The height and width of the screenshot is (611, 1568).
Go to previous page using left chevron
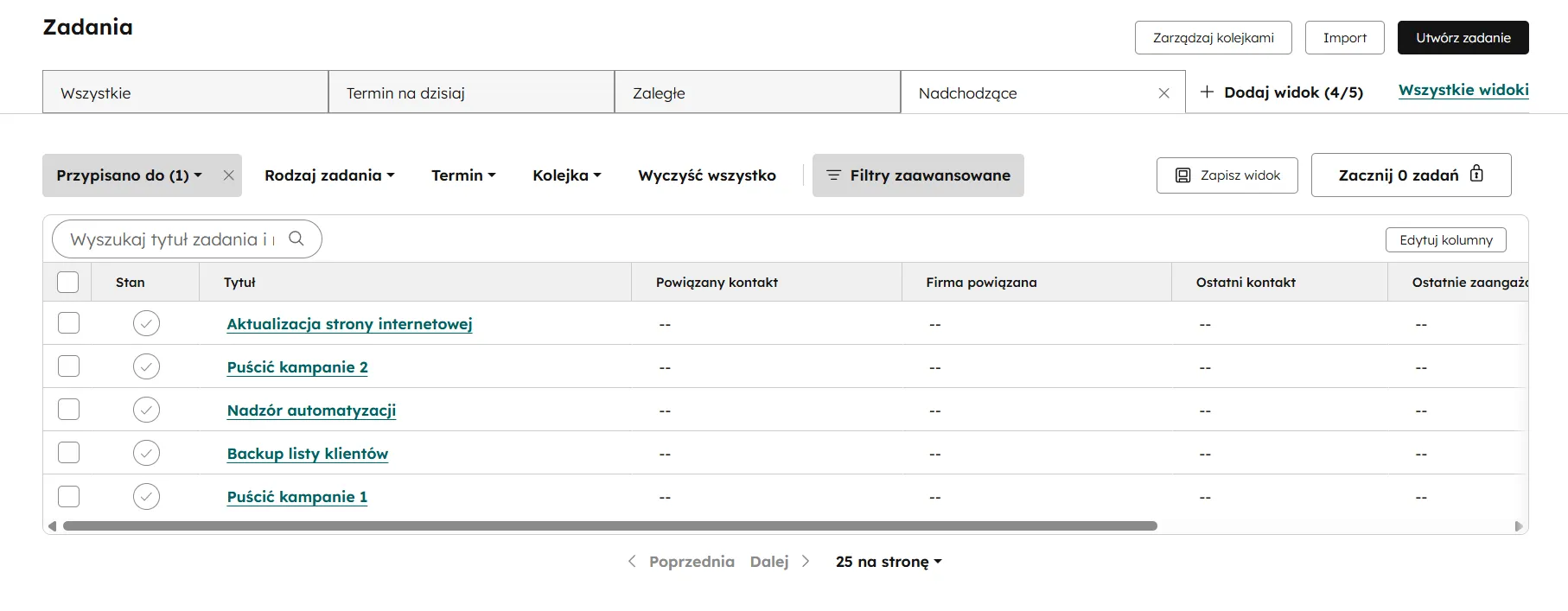(x=632, y=562)
